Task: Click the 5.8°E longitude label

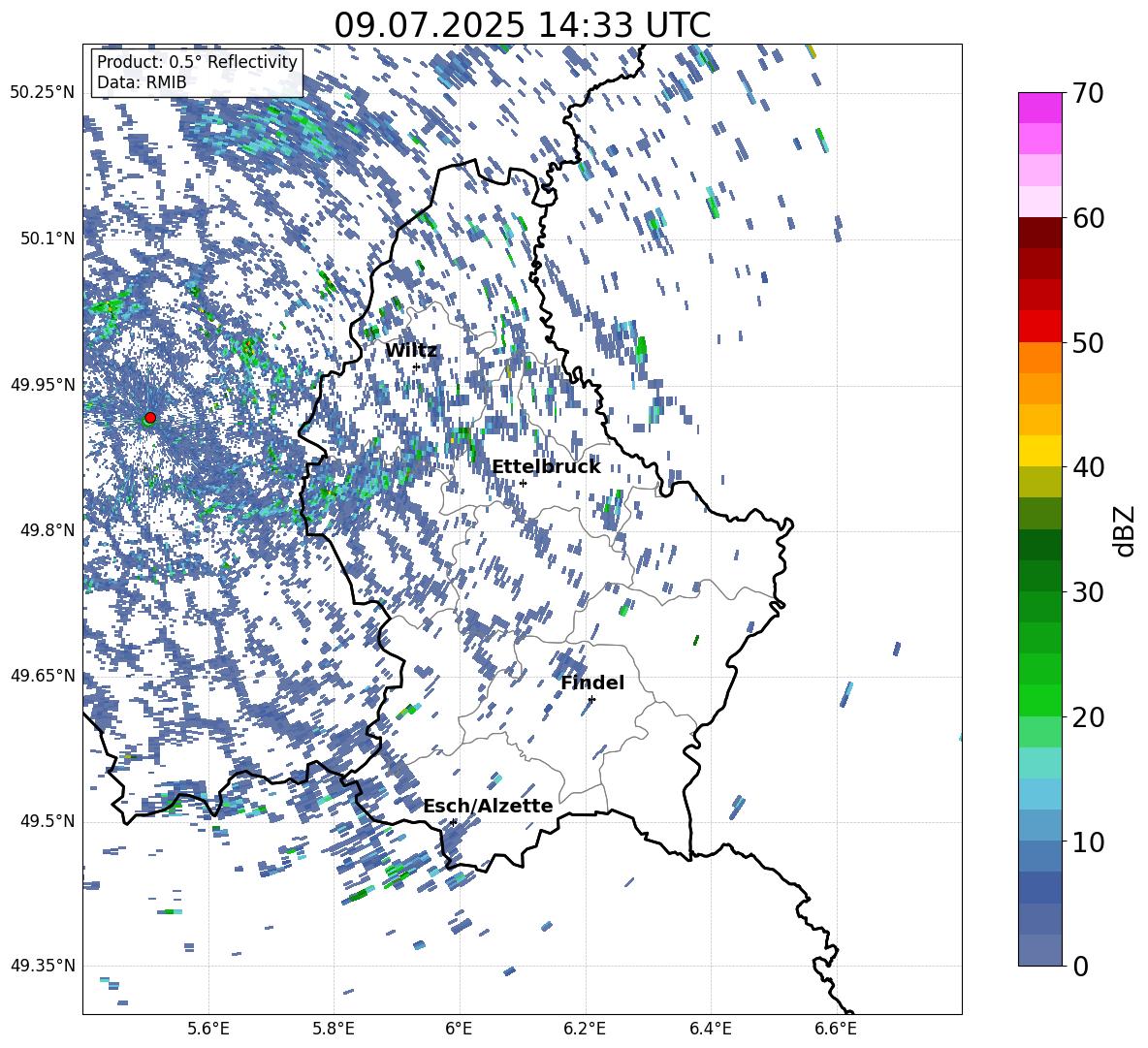Action: 334,1029
